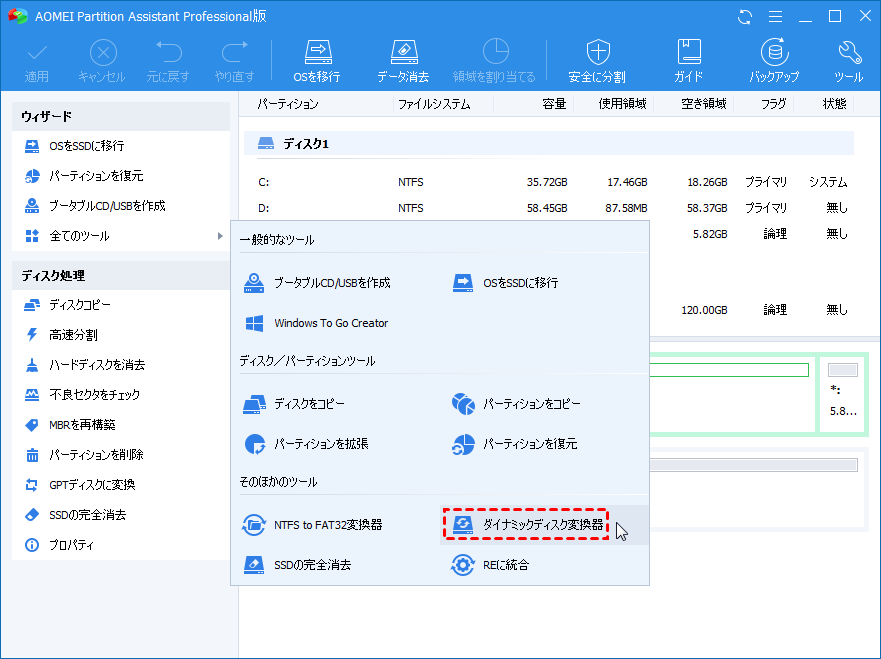Click the システム status cell
The width and height of the screenshot is (881, 659).
coord(828,182)
